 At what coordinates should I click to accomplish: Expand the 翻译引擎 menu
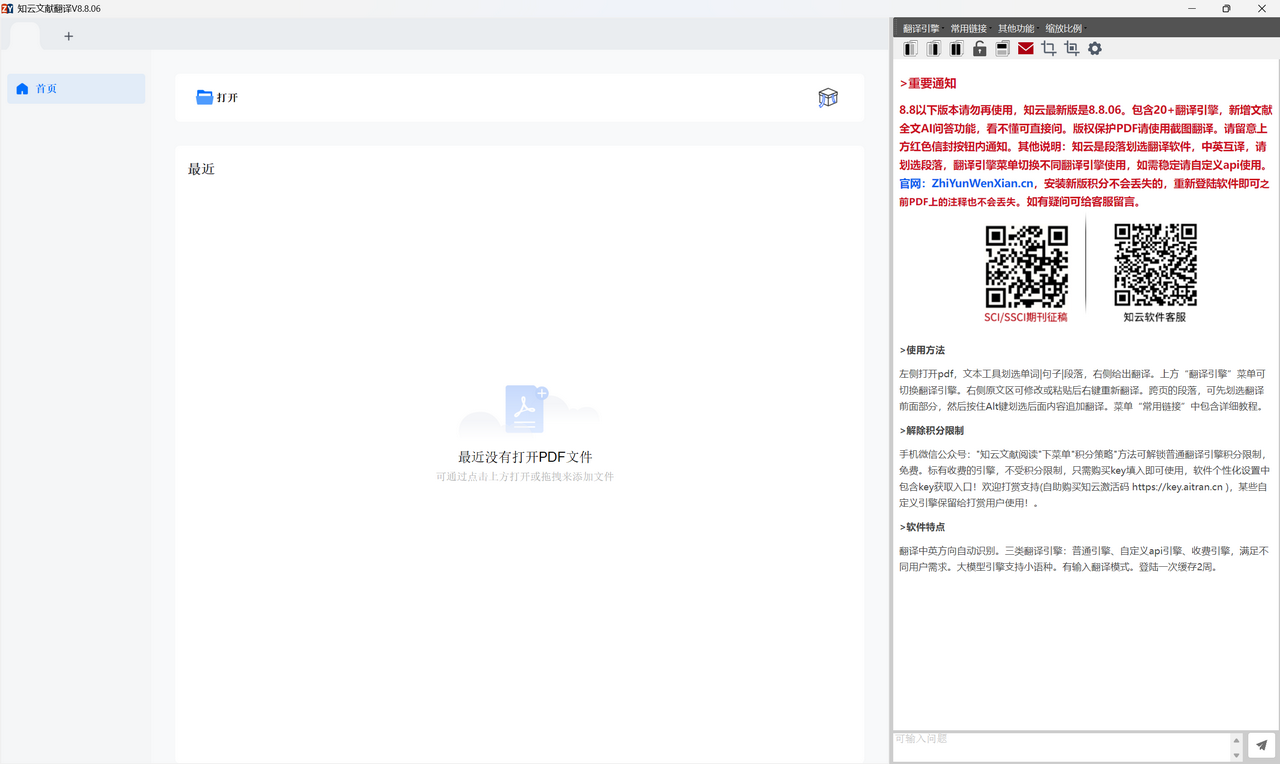click(920, 29)
